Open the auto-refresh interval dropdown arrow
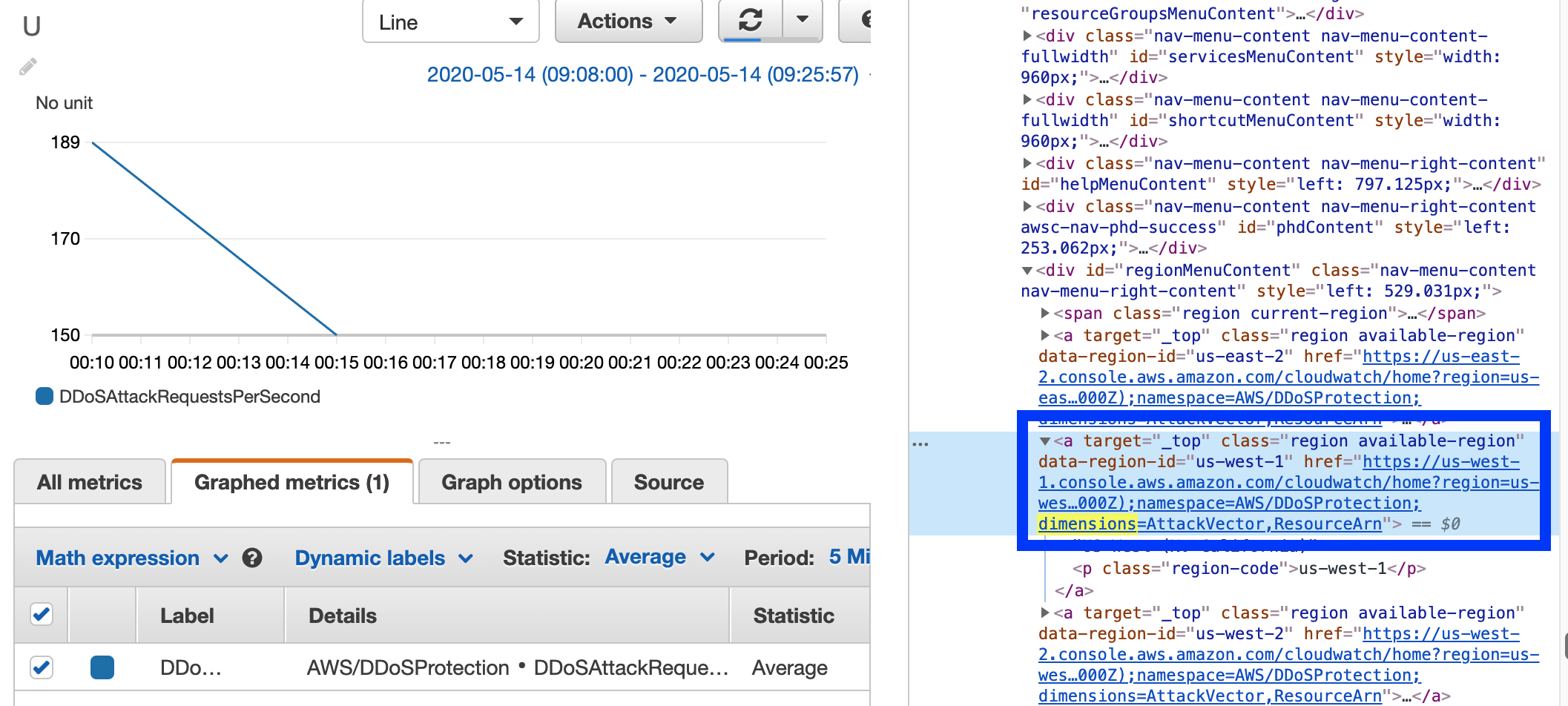The width and height of the screenshot is (1568, 706). point(801,21)
